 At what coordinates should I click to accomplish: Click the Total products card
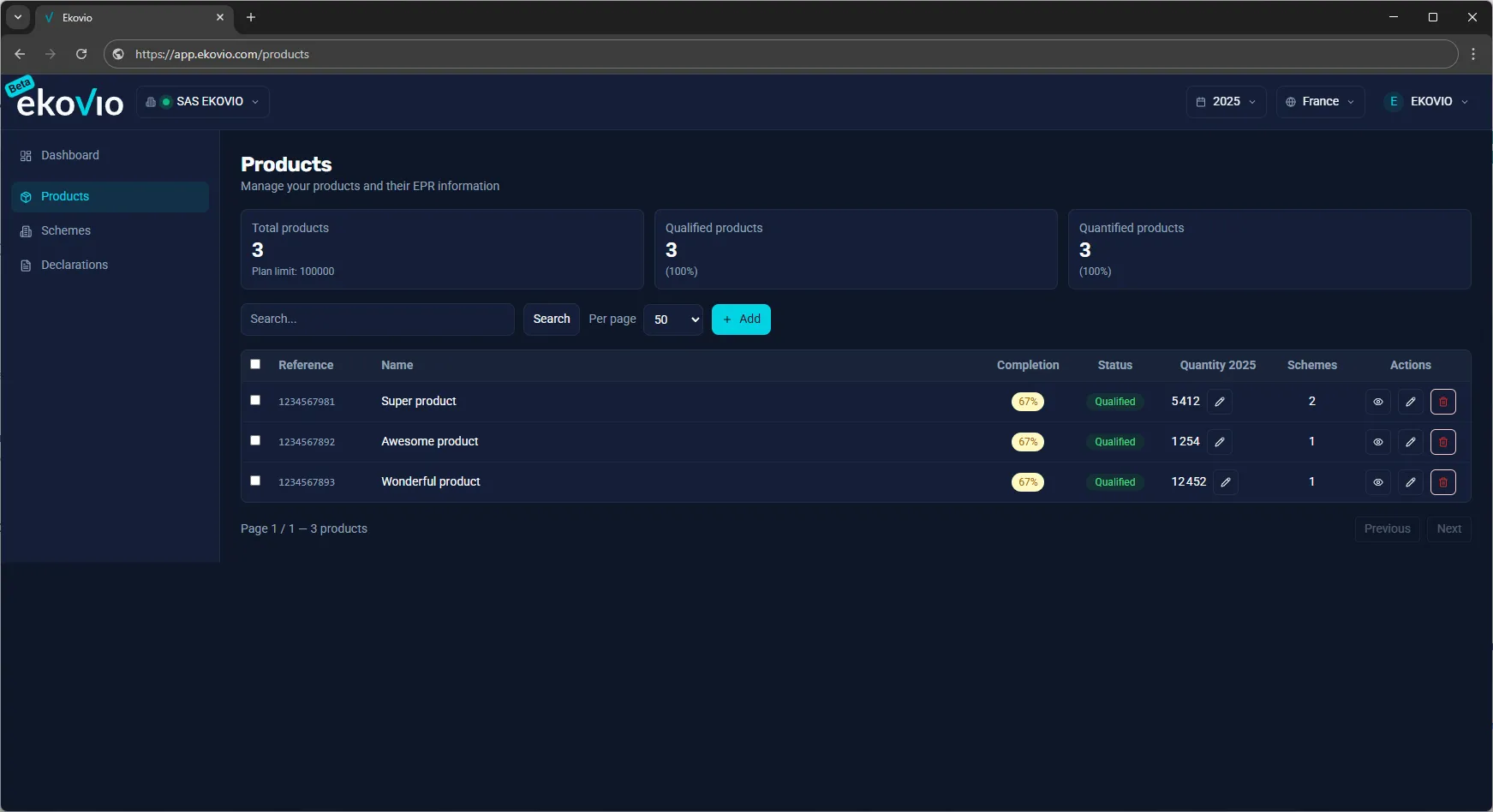(442, 249)
